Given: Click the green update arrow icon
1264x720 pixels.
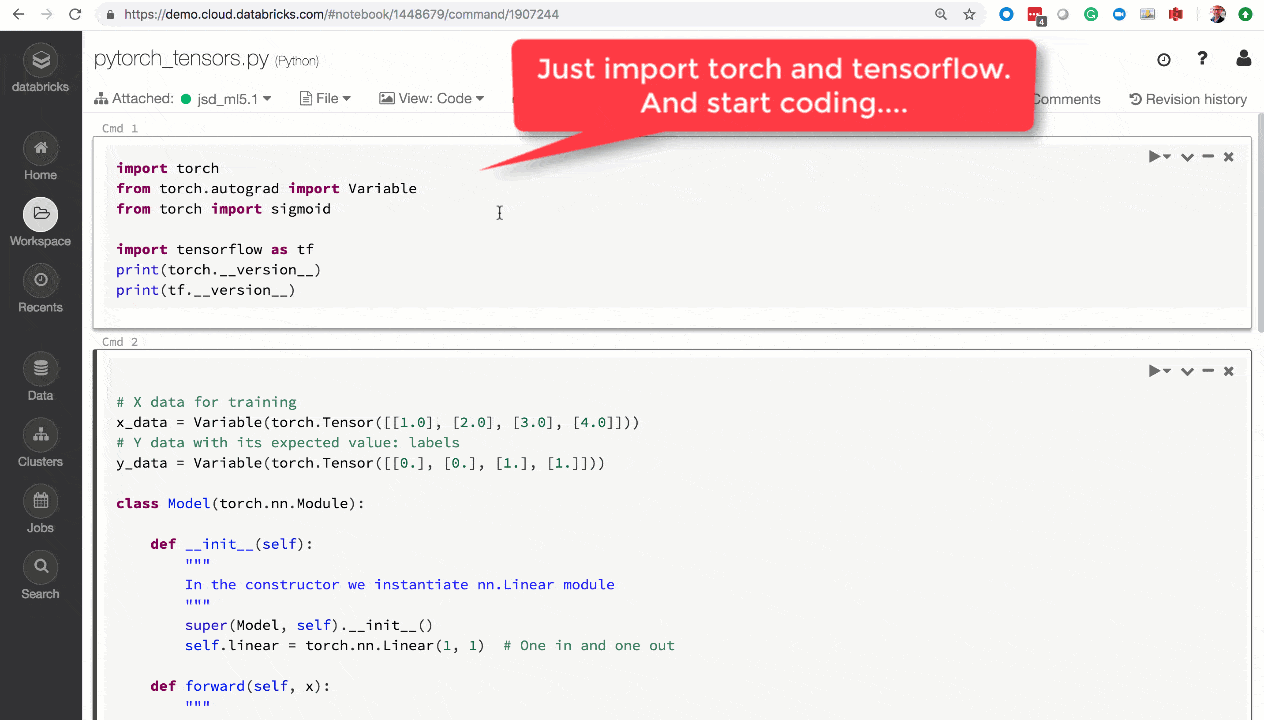Looking at the screenshot, I should point(1245,14).
